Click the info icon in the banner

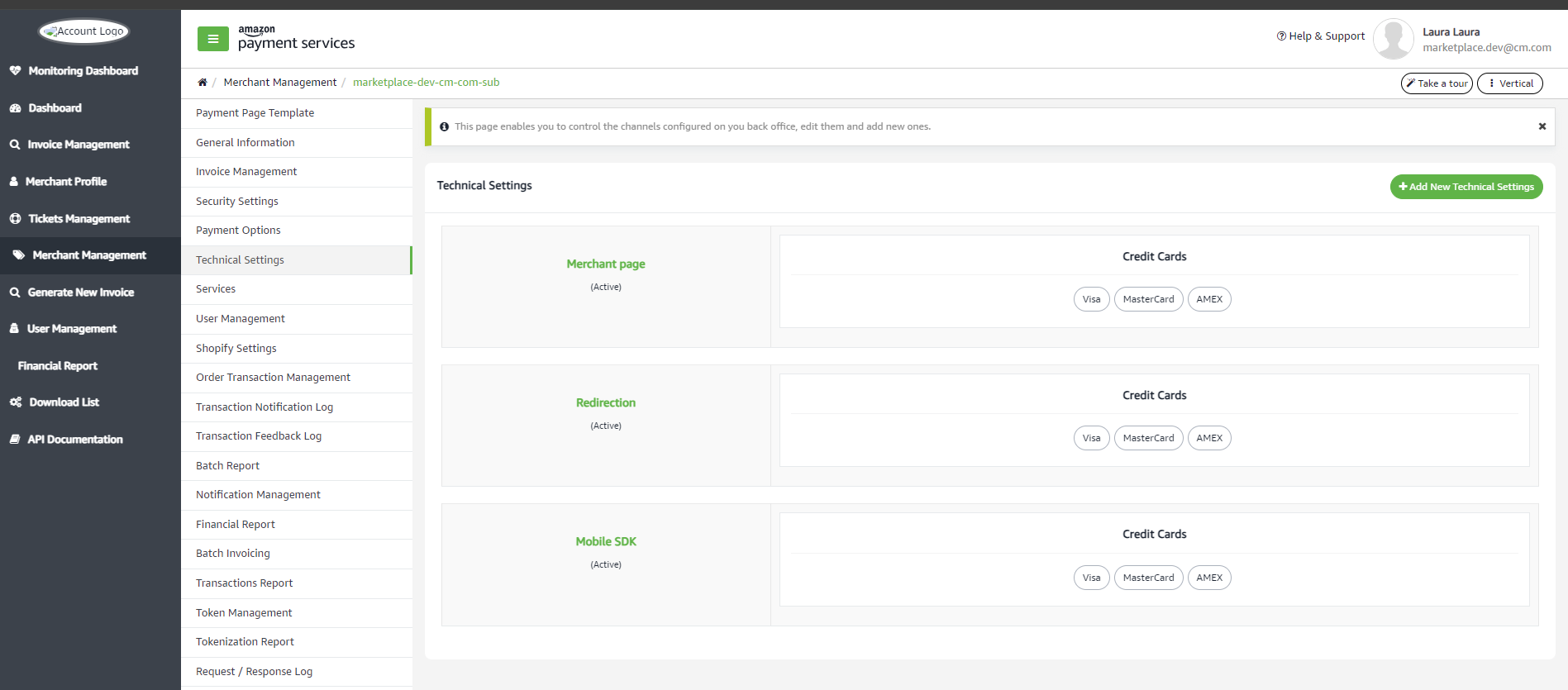click(x=445, y=126)
